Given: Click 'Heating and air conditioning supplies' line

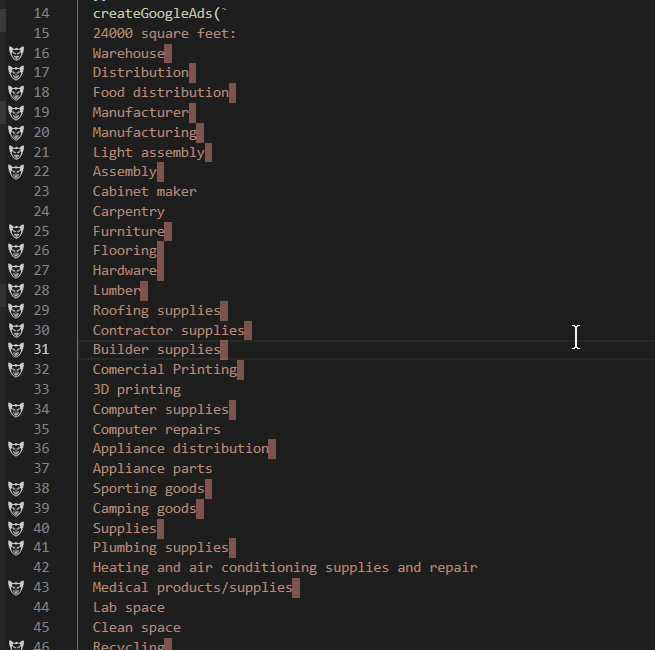Looking at the screenshot, I should click(x=285, y=568).
